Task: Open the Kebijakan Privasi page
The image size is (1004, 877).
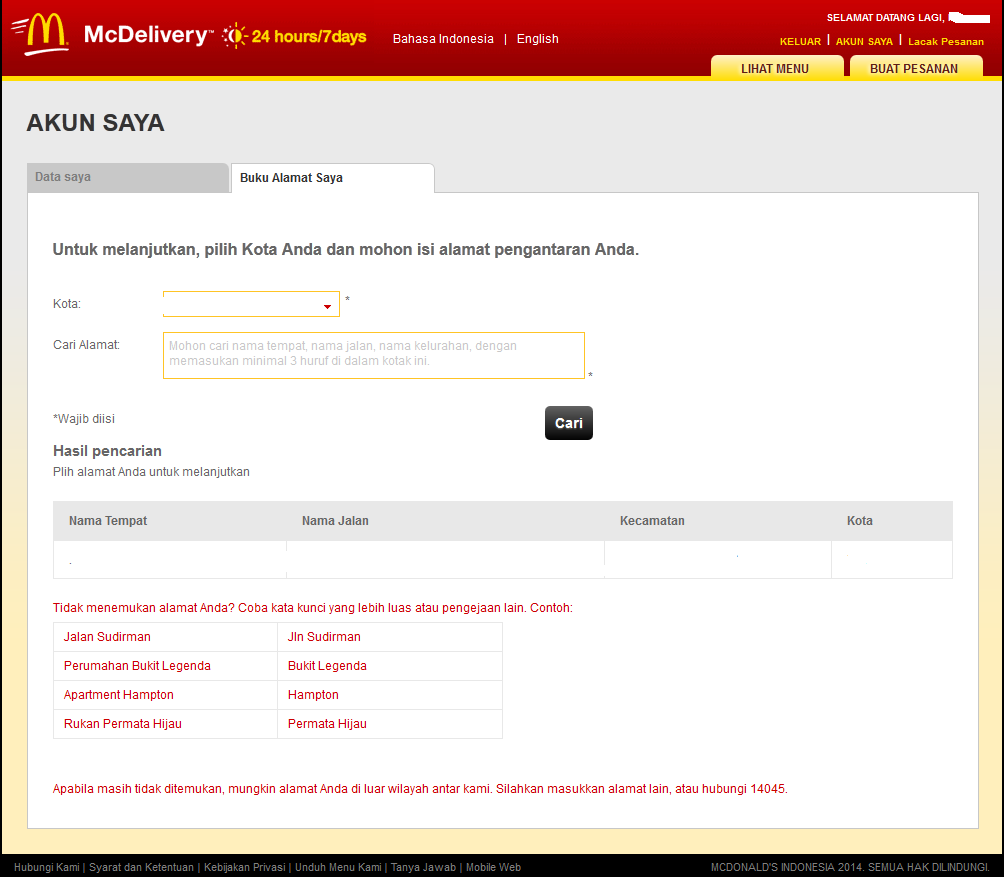Action: [x=245, y=867]
